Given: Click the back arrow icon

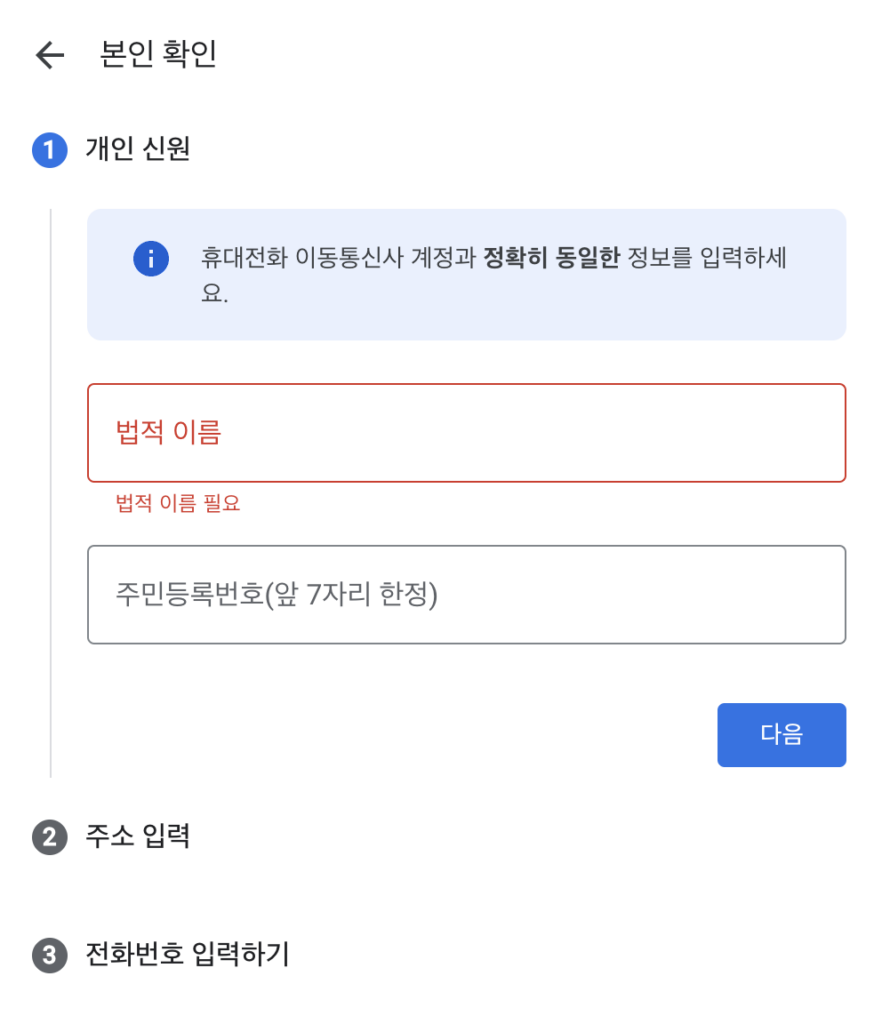Looking at the screenshot, I should click(x=49, y=55).
